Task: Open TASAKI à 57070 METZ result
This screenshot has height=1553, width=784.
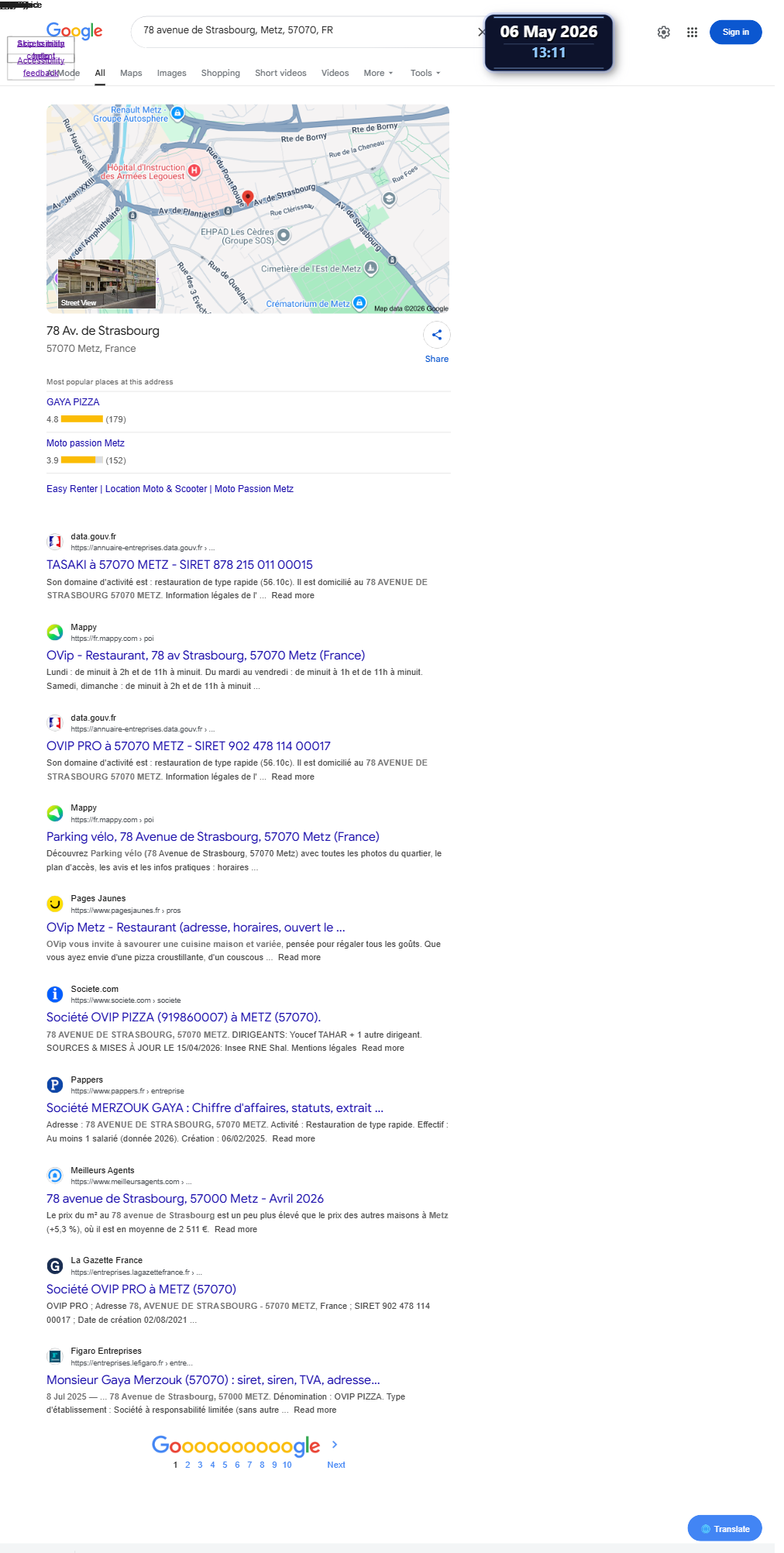Action: click(x=180, y=565)
